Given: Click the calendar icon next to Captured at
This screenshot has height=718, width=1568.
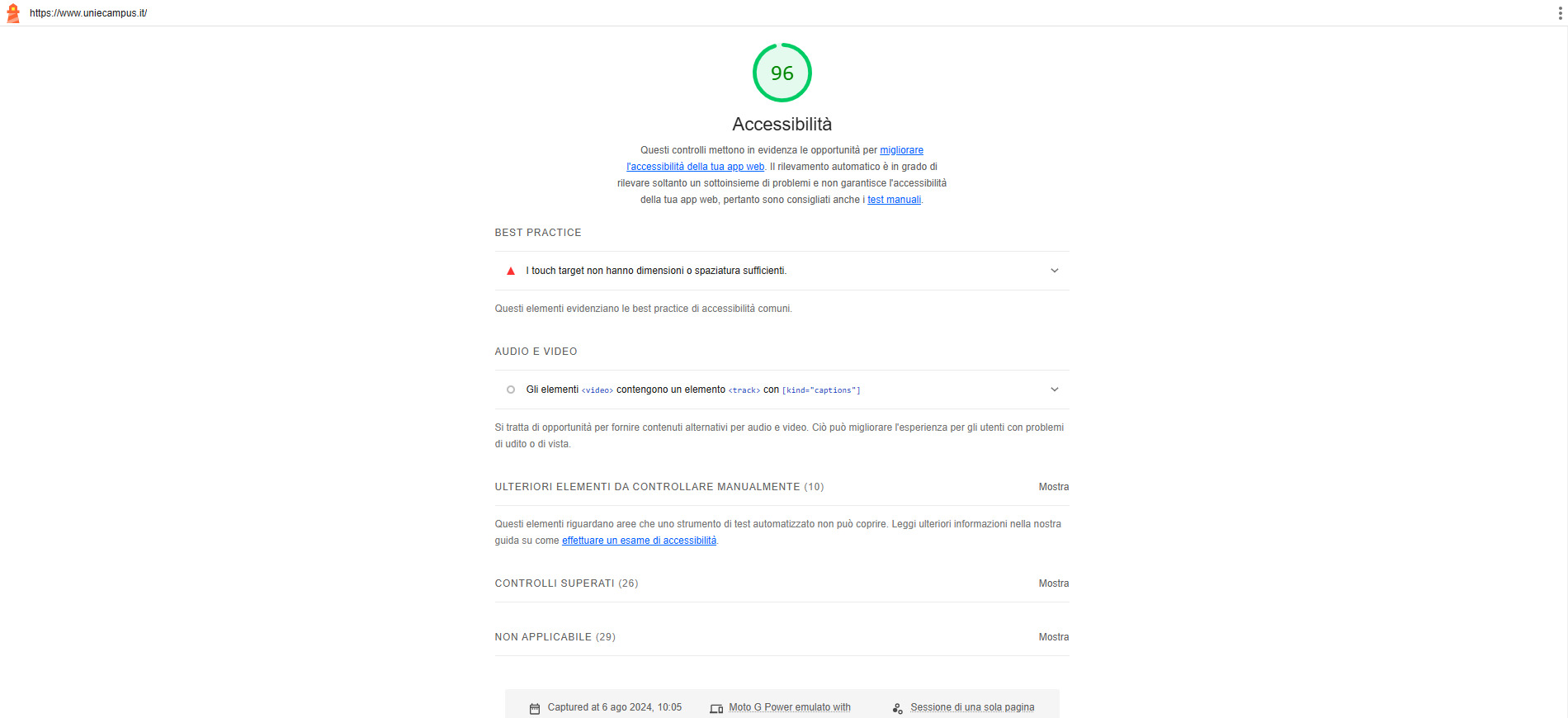Looking at the screenshot, I should (535, 708).
